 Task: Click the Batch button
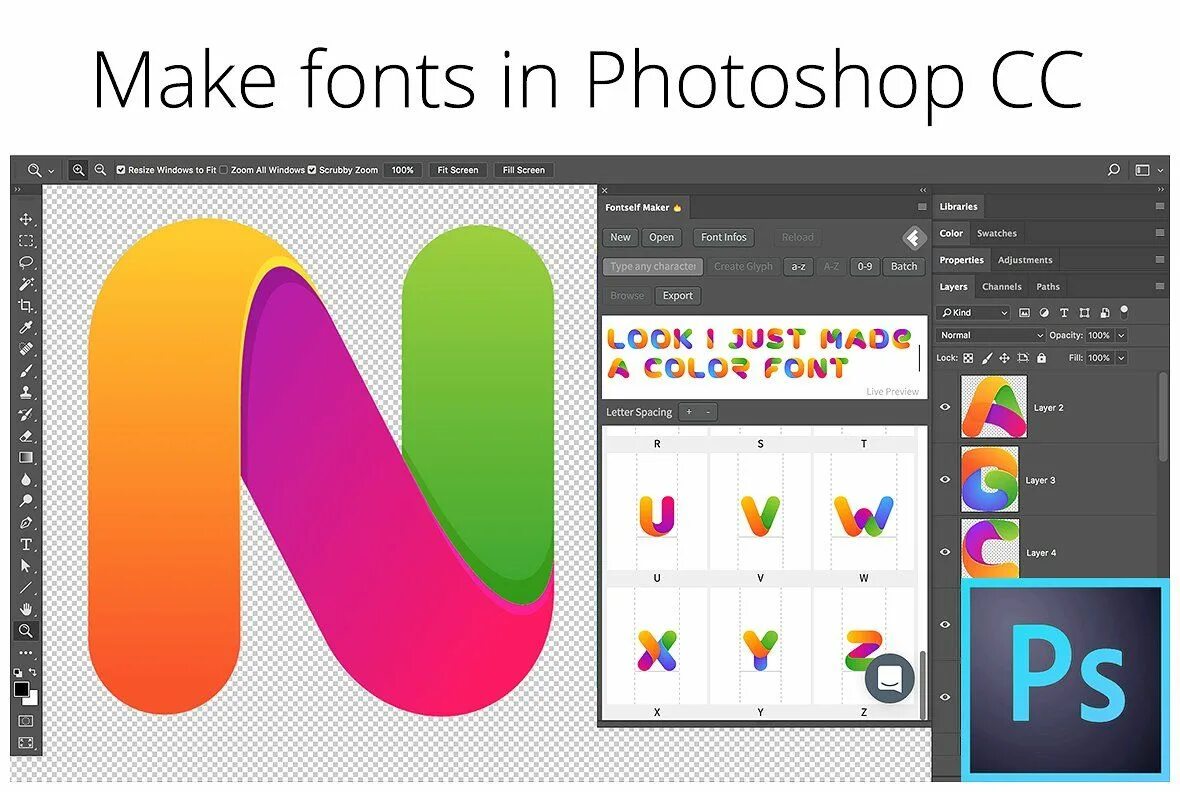pos(904,267)
